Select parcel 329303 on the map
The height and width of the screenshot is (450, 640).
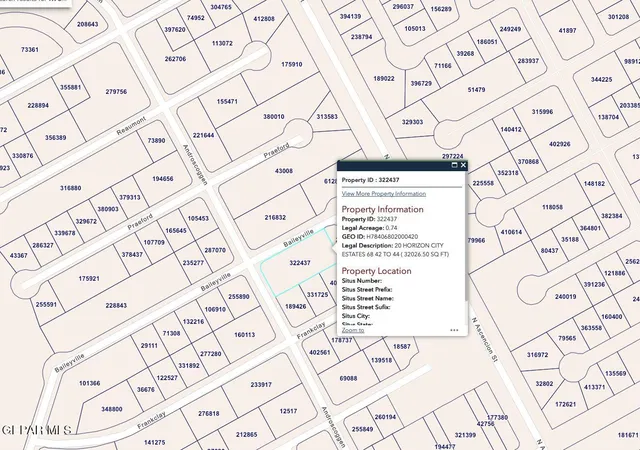click(x=412, y=122)
